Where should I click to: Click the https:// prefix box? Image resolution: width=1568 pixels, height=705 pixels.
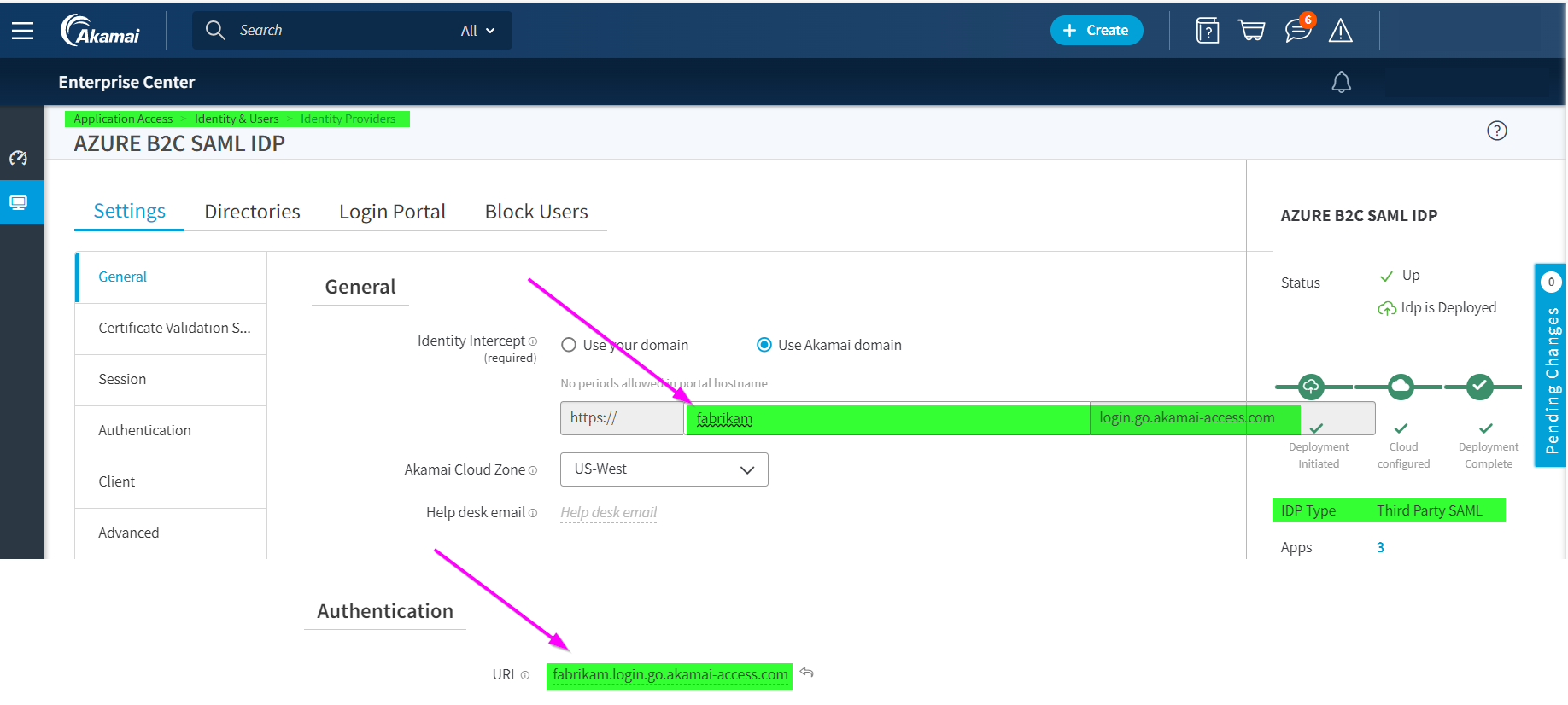[622, 418]
